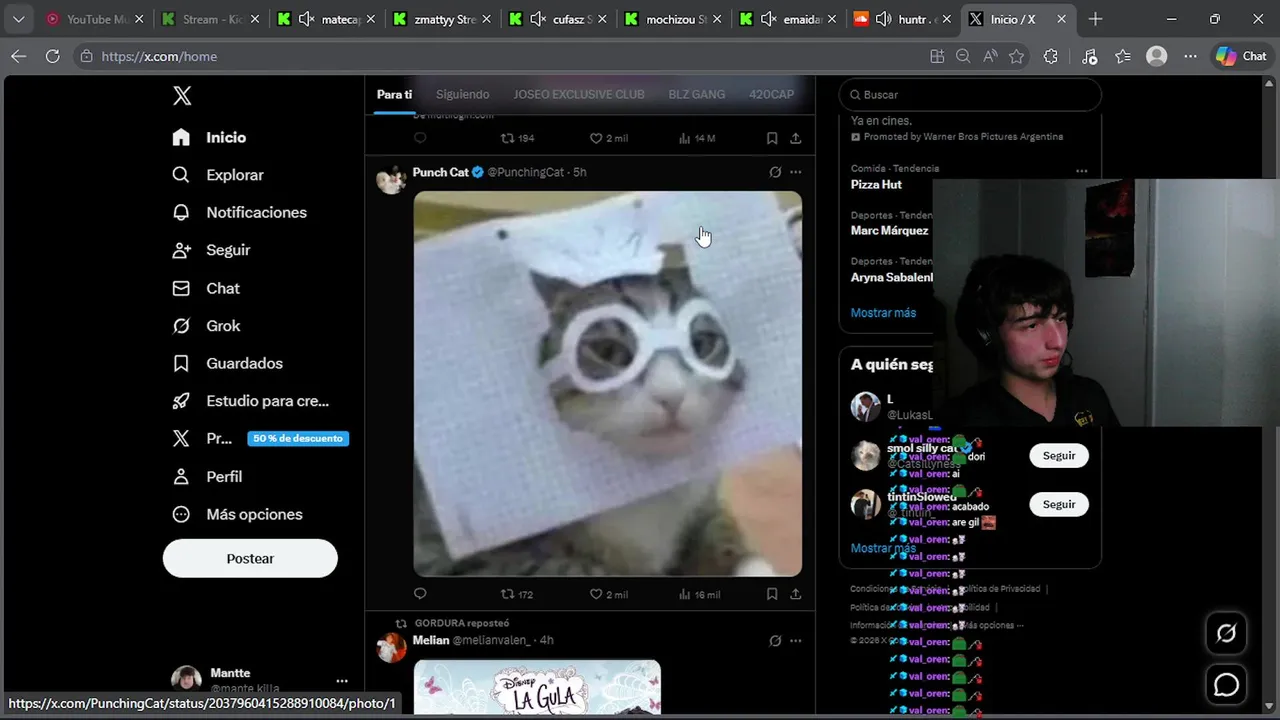
Task: Open the browser tab list chevron
Action: click(x=18, y=19)
